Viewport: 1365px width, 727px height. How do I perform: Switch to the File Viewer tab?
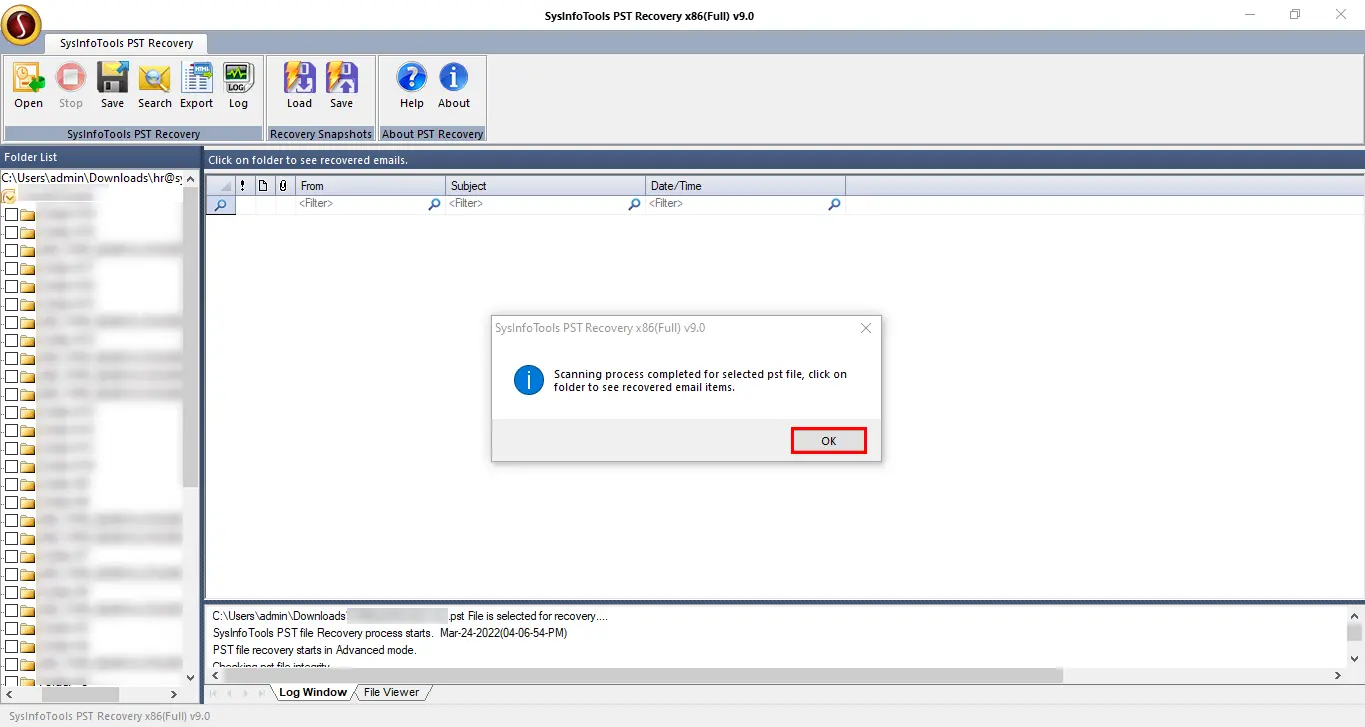point(391,692)
